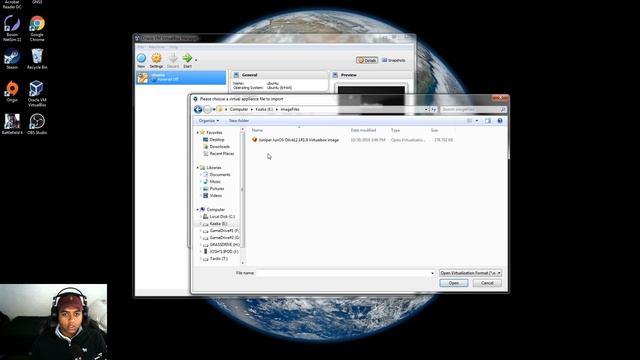Click Kaaba (E:) in the address breadcrumb
640x360 pixels.
[264, 109]
